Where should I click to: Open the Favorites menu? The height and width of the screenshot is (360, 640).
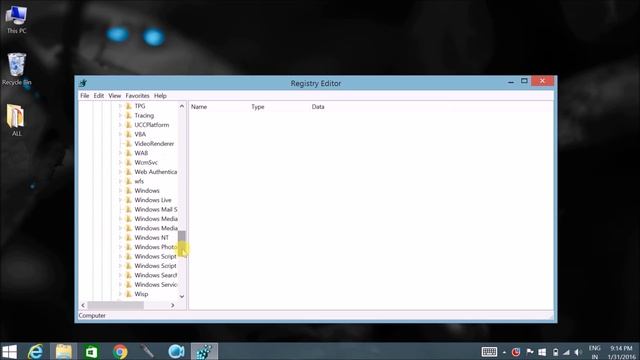(x=137, y=96)
